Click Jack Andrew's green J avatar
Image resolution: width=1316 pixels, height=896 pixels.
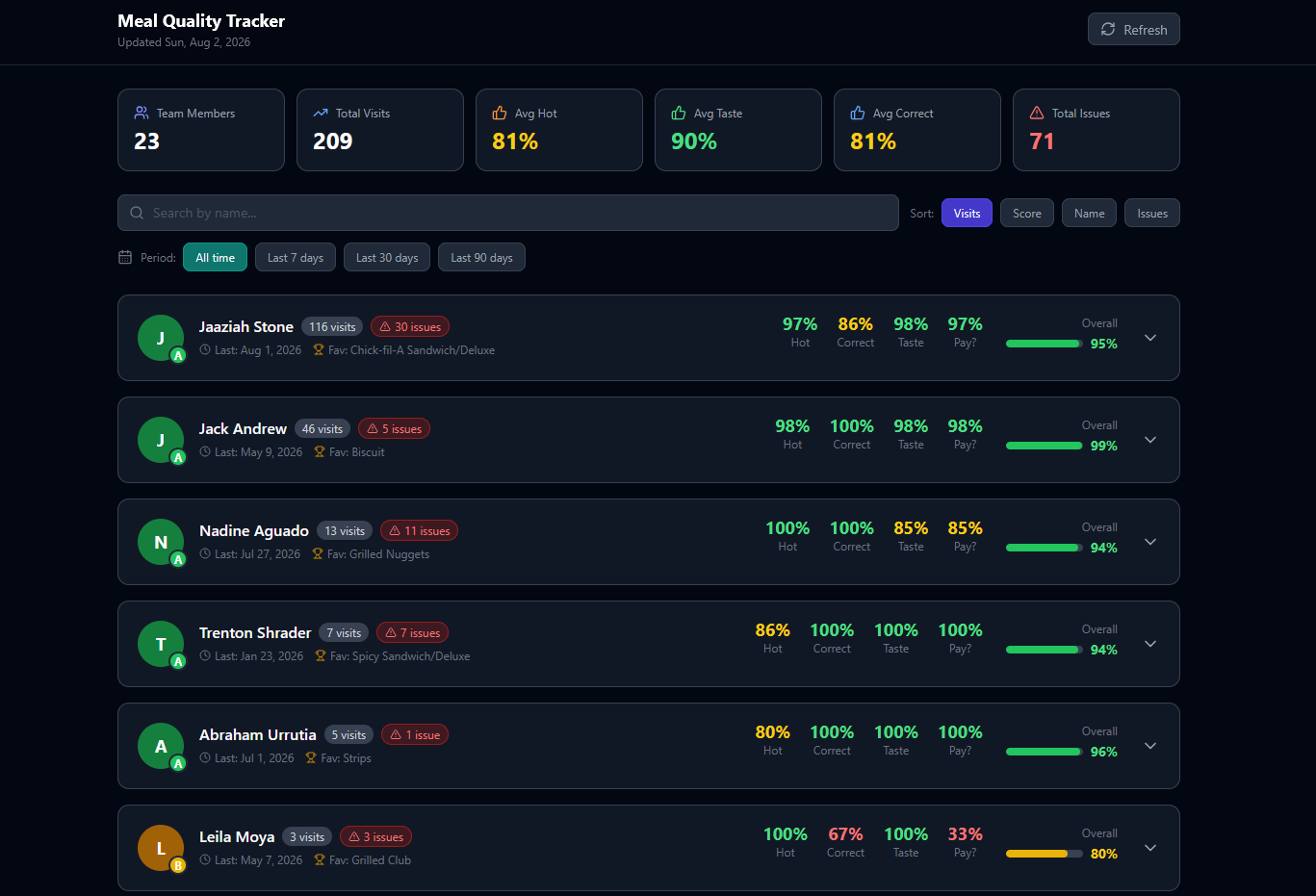(x=161, y=440)
